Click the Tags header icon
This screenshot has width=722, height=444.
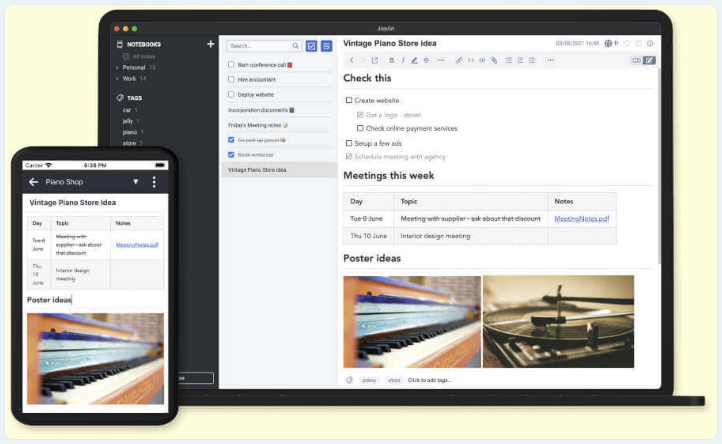120,98
